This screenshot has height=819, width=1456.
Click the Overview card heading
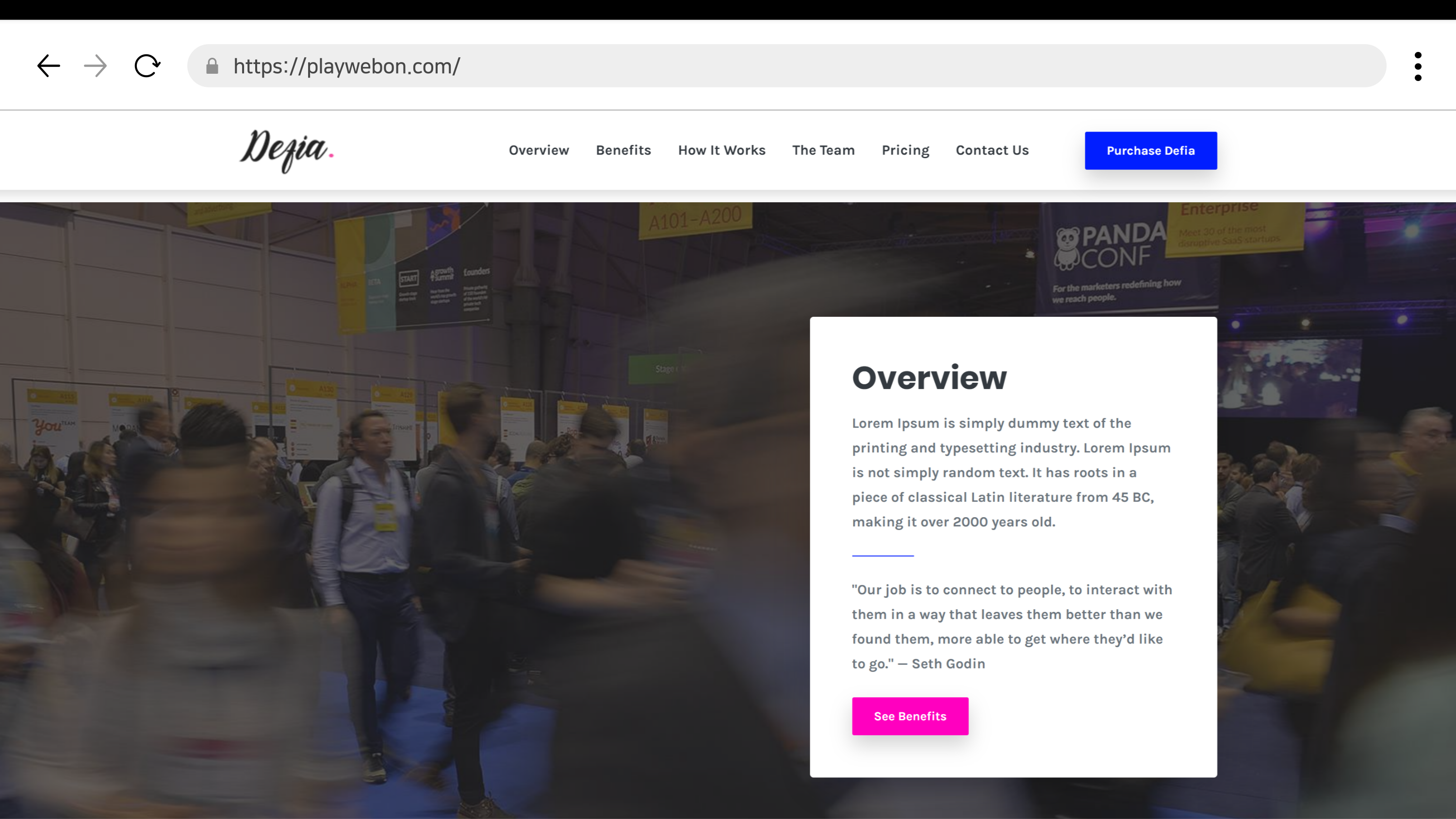pos(929,377)
